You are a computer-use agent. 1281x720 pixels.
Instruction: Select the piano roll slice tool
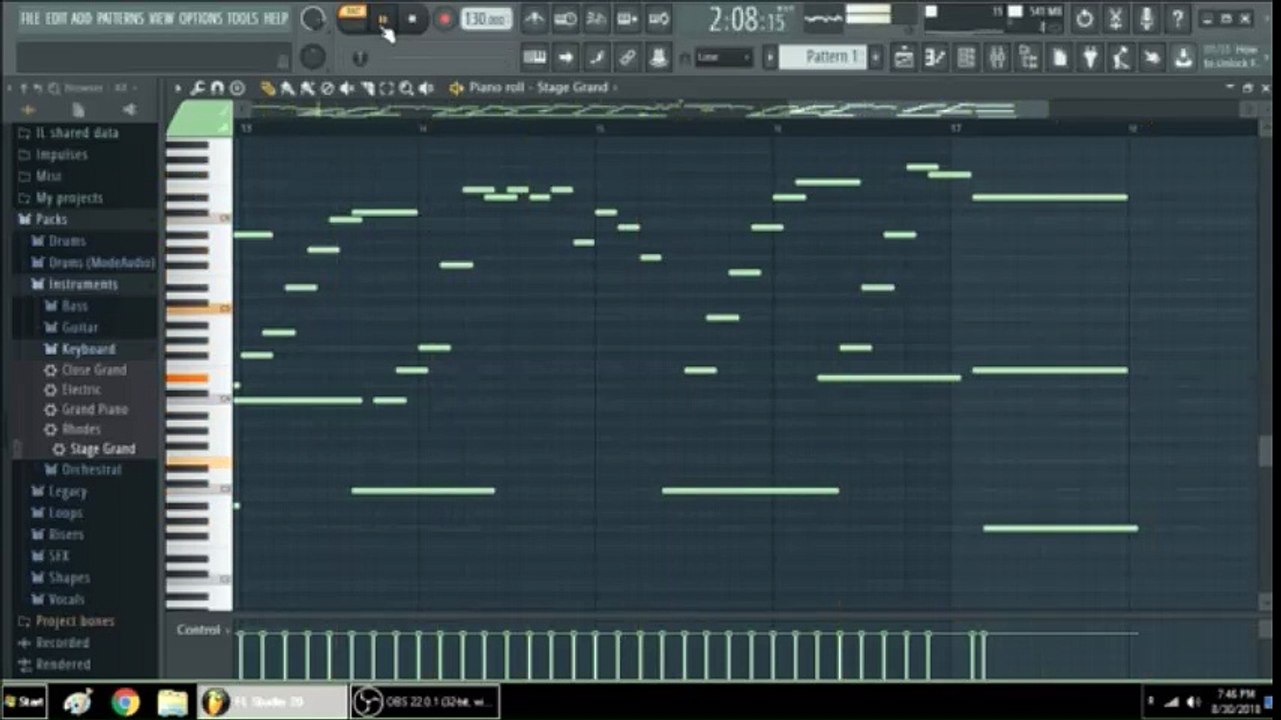367,88
